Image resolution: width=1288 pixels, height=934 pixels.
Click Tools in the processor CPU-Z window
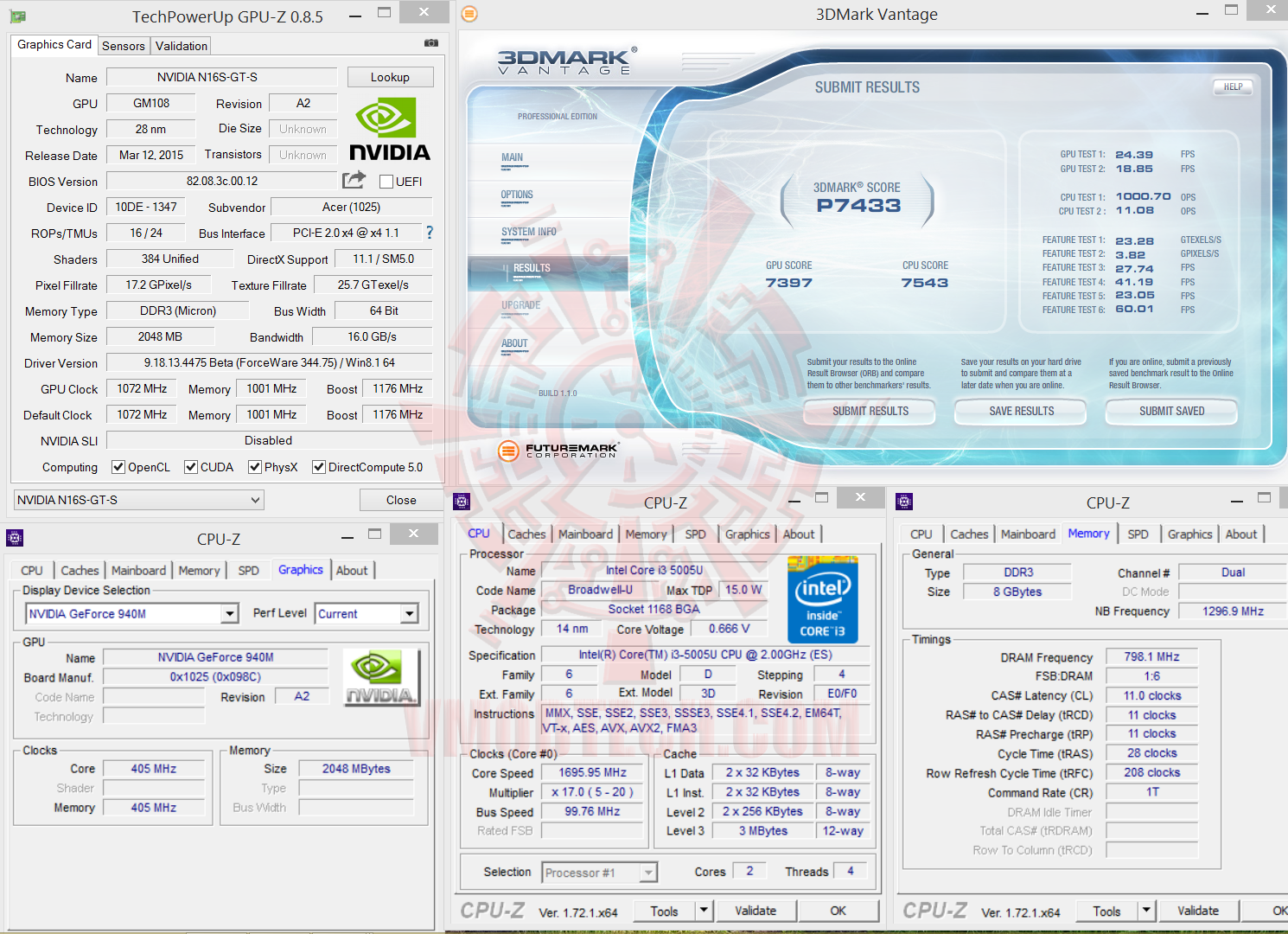click(x=664, y=911)
